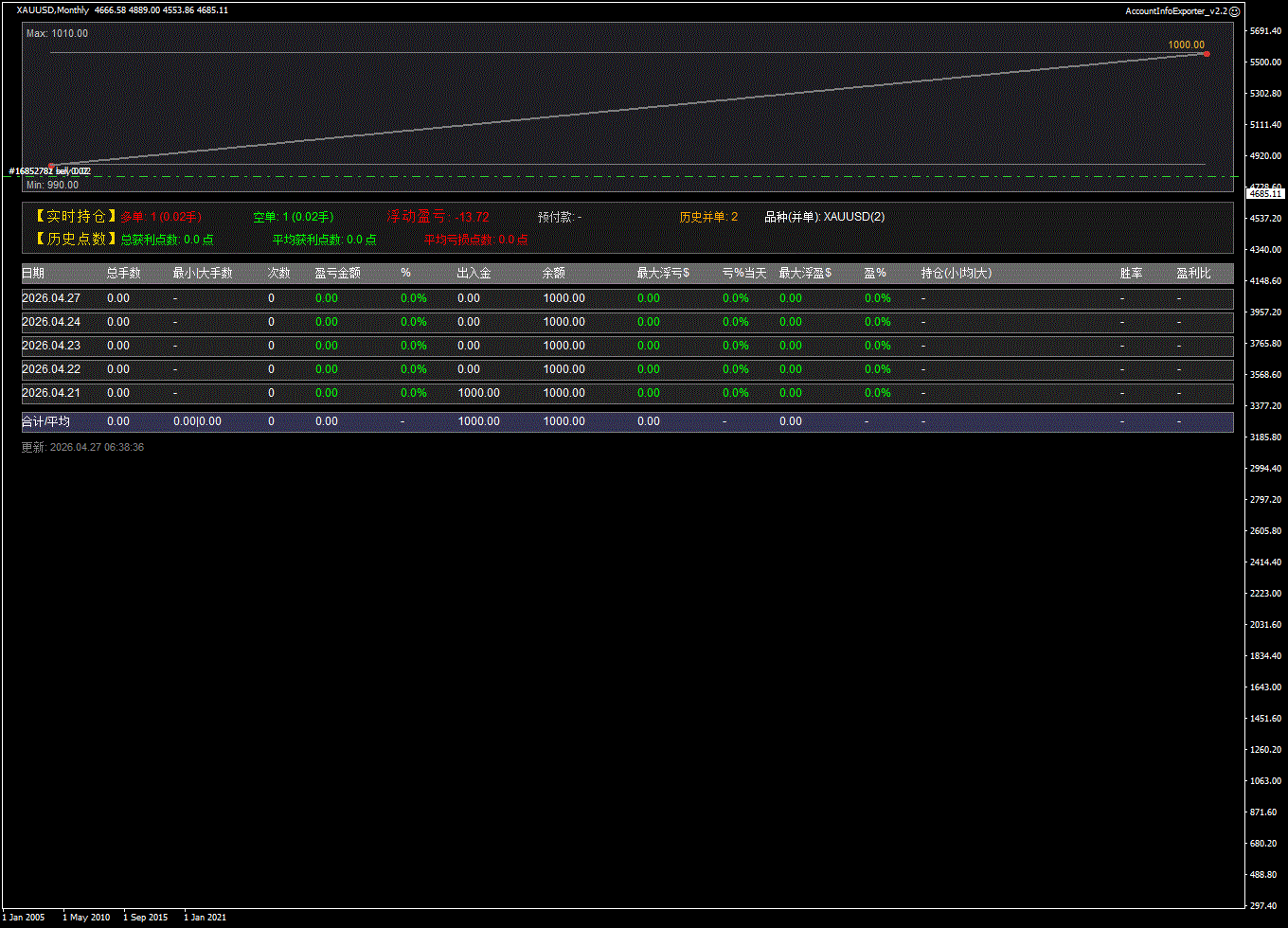The height and width of the screenshot is (928, 1288).
Task: Select the 2026.04.21 date row
Action: (x=627, y=393)
